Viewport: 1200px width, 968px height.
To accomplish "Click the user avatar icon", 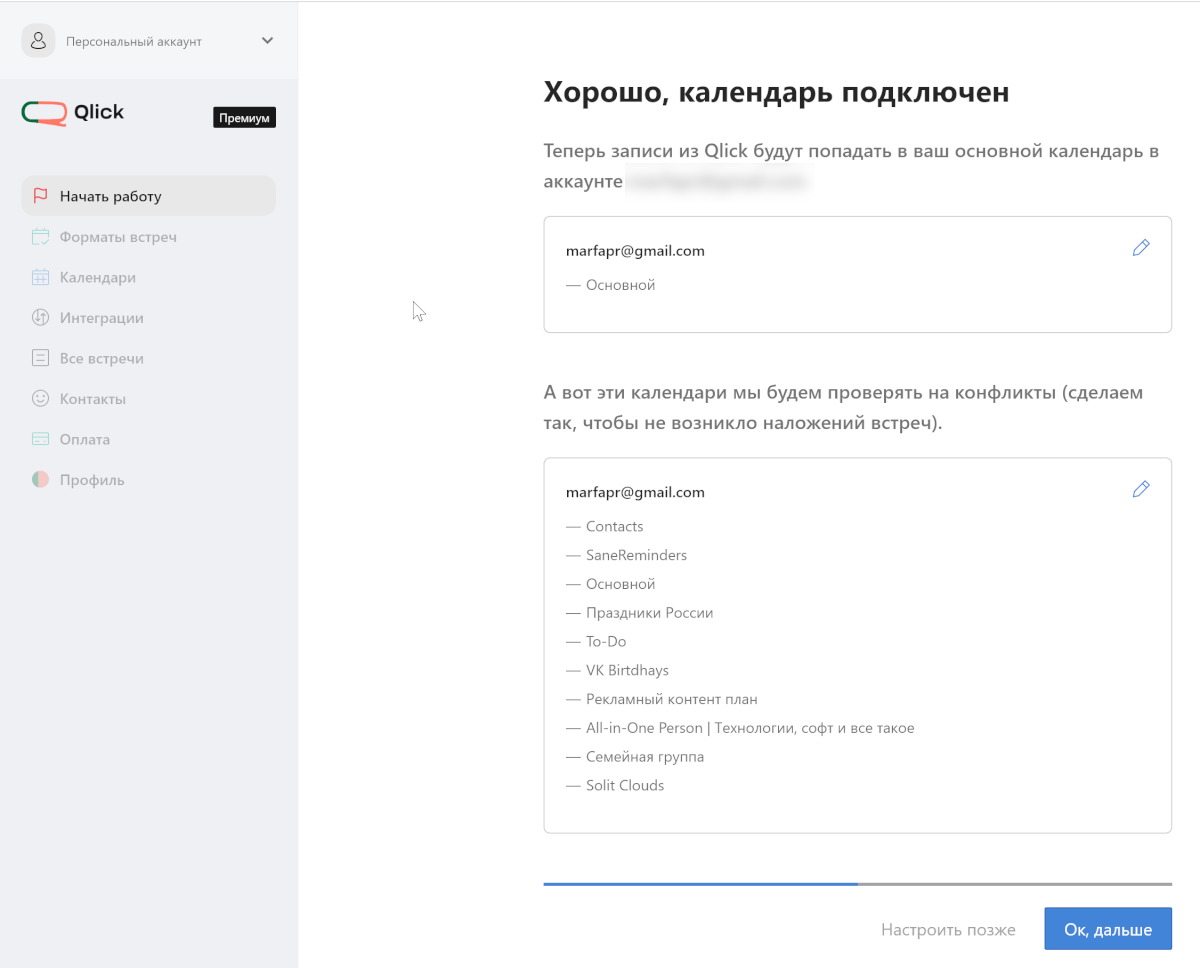I will pos(38,41).
